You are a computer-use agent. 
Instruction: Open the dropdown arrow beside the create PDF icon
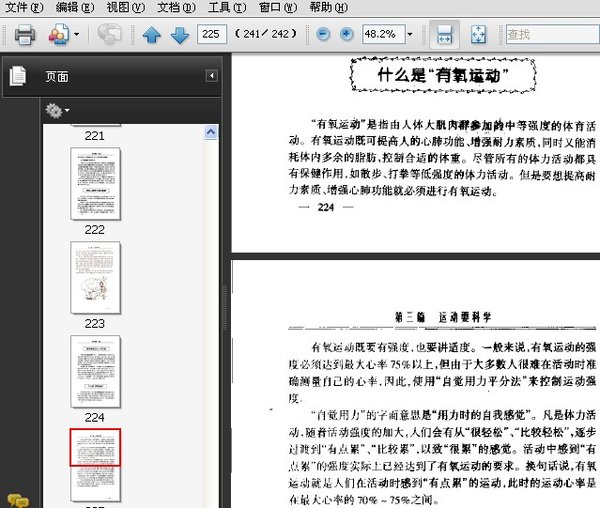point(76,35)
